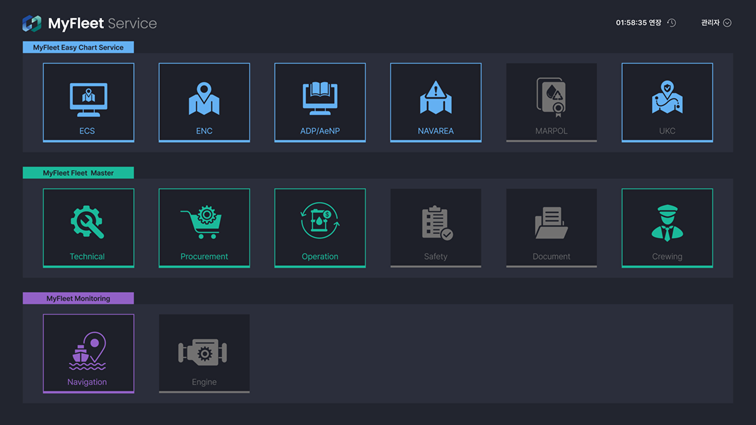Open the ENC map tile
The image size is (756, 425).
pyautogui.click(x=204, y=103)
